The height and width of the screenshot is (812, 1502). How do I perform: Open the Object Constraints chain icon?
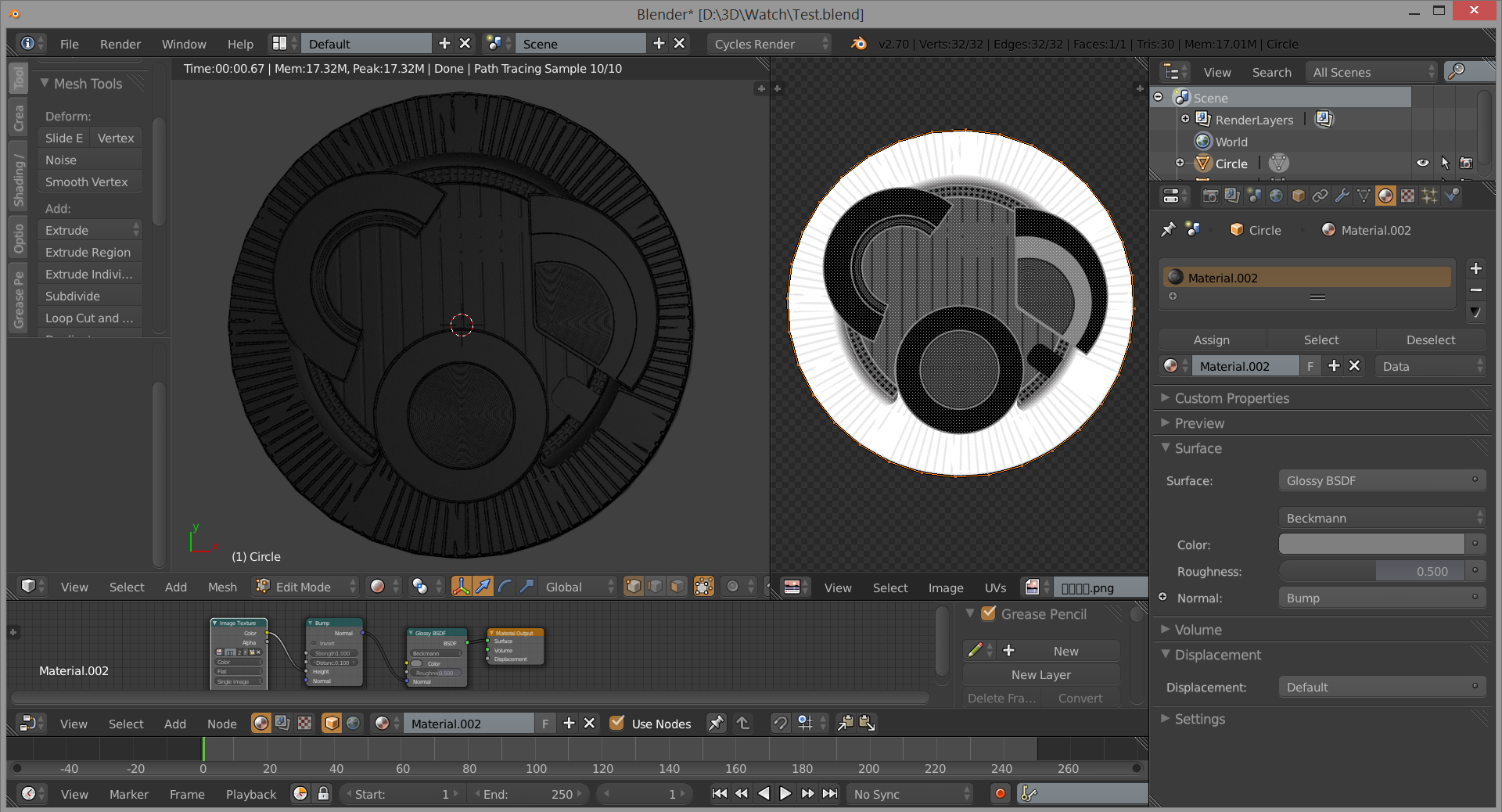(x=1320, y=196)
